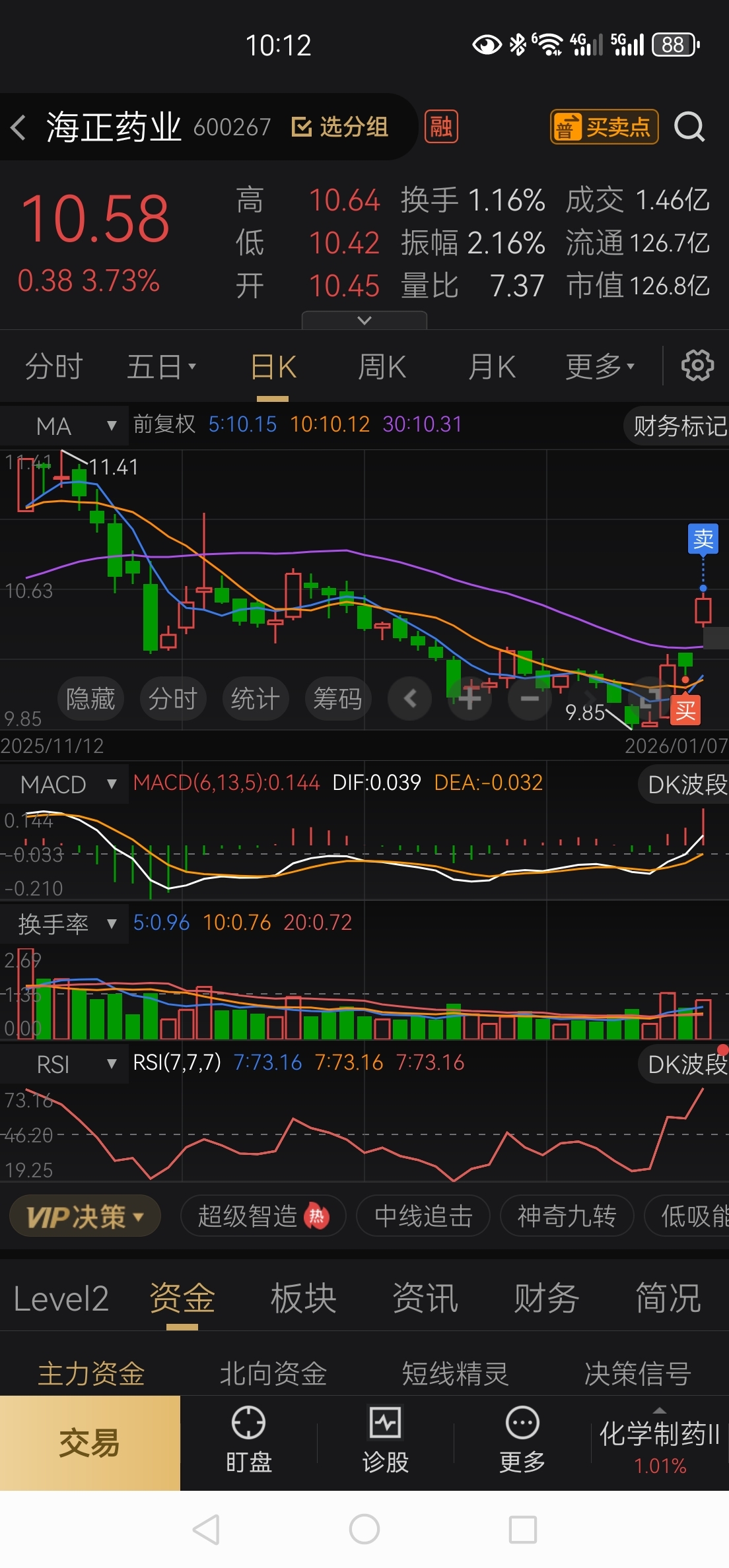This screenshot has width=729, height=1568.
Task: Switch to 日K chart tab
Action: [273, 366]
